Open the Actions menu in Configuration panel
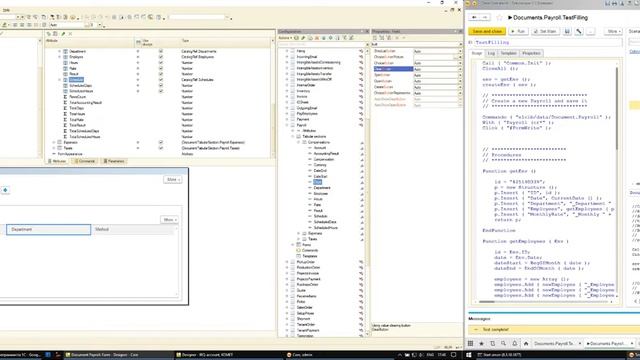The image size is (640, 360). pos(285,38)
